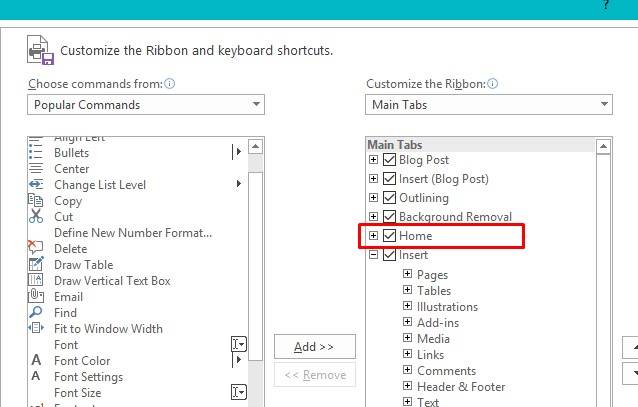The height and width of the screenshot is (407, 638).
Task: Click commands list scroll up arrow
Action: tap(256, 146)
